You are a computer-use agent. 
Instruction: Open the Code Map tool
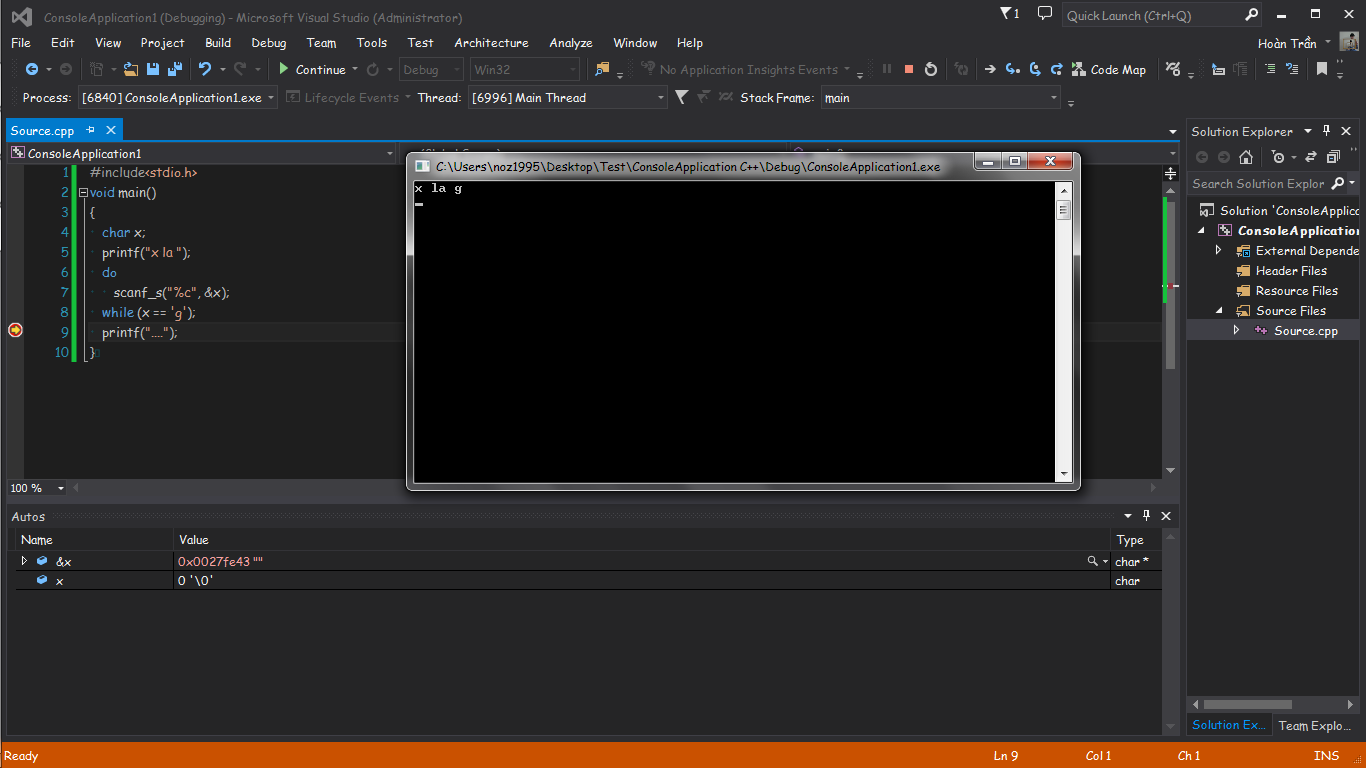click(x=1109, y=69)
